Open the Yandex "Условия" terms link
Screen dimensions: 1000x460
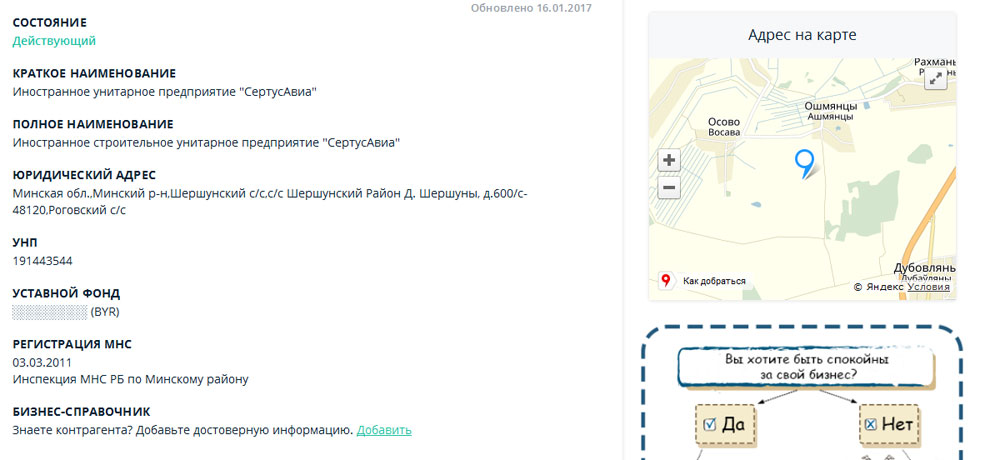(928, 287)
